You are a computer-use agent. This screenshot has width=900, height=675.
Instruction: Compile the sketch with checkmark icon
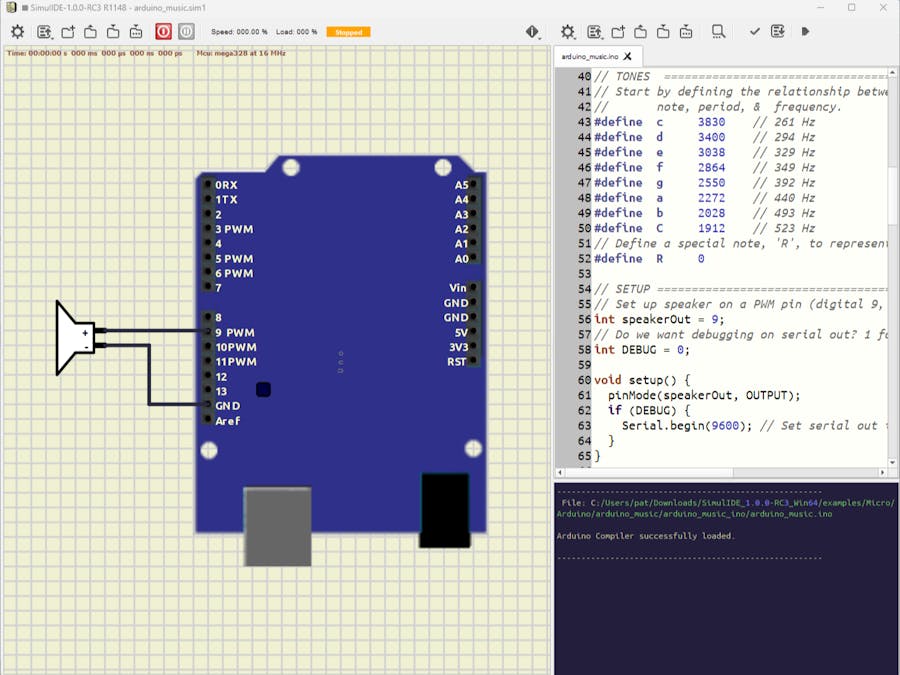[755, 32]
